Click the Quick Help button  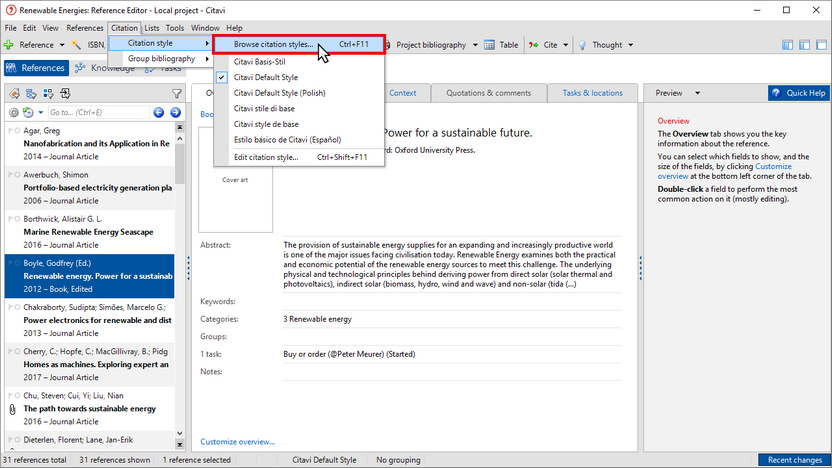799,93
